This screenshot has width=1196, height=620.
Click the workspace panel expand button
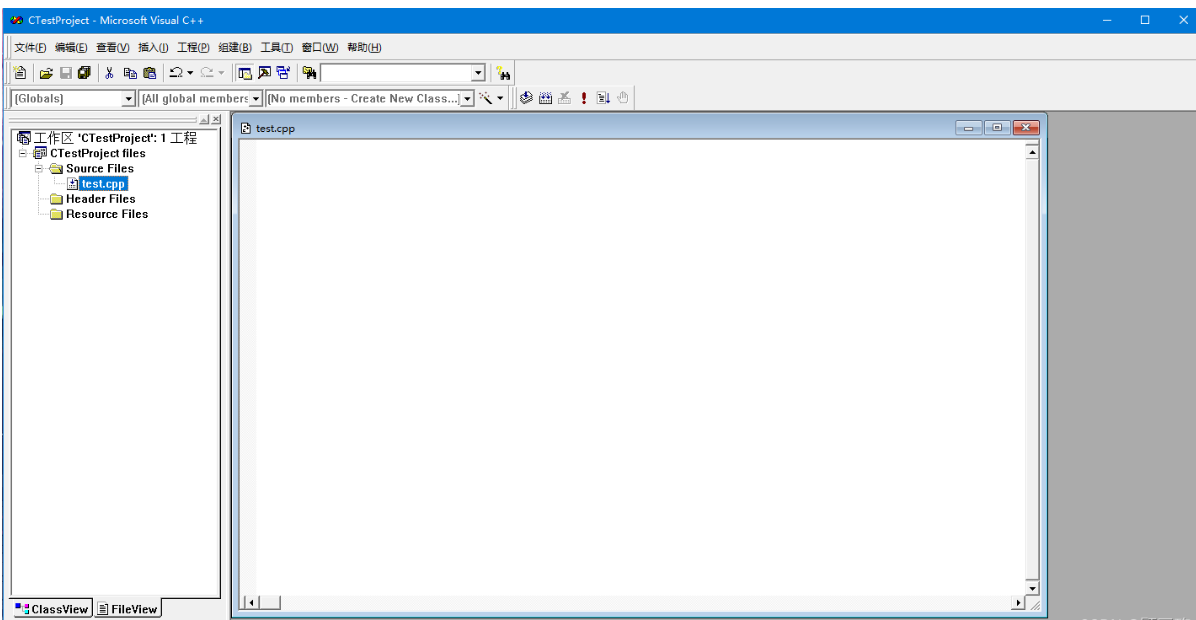(x=204, y=120)
